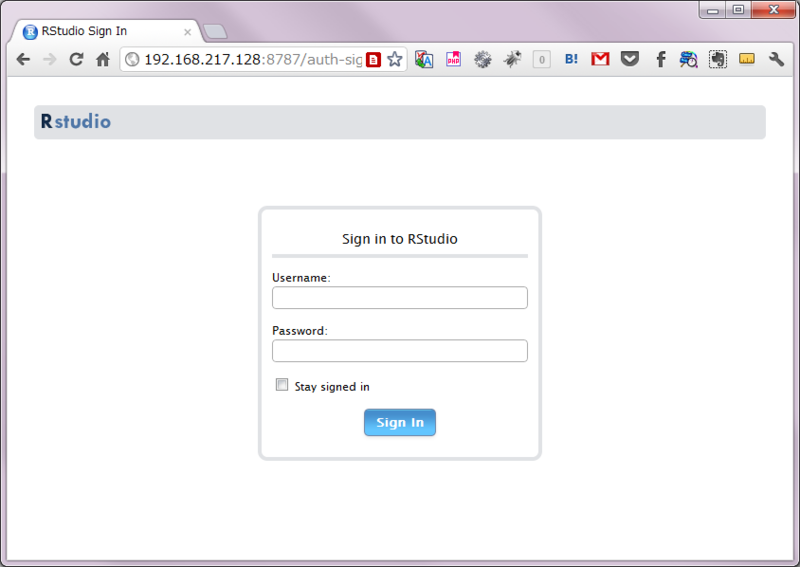Click the Username: label

tap(301, 278)
